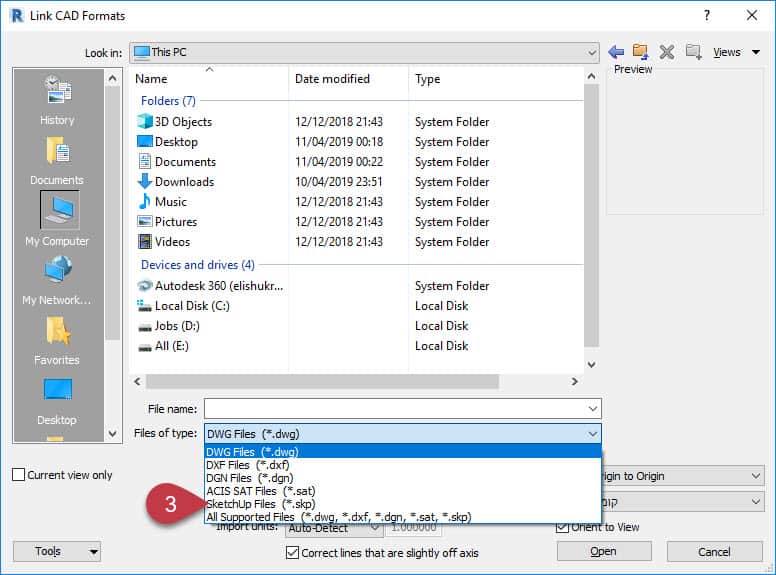Select the All (E:) drive icon
776x575 pixels.
(145, 347)
